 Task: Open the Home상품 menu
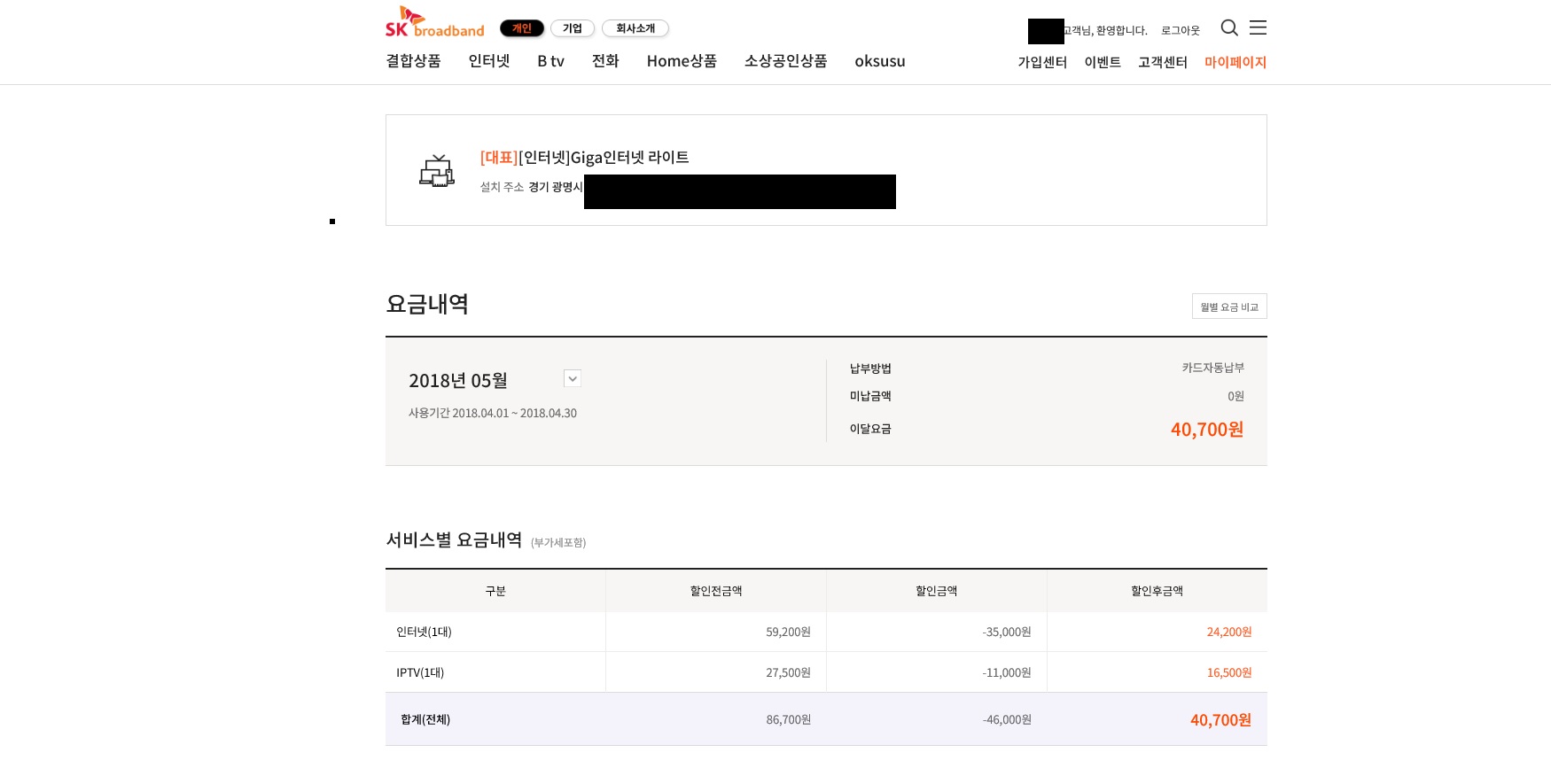pos(682,61)
